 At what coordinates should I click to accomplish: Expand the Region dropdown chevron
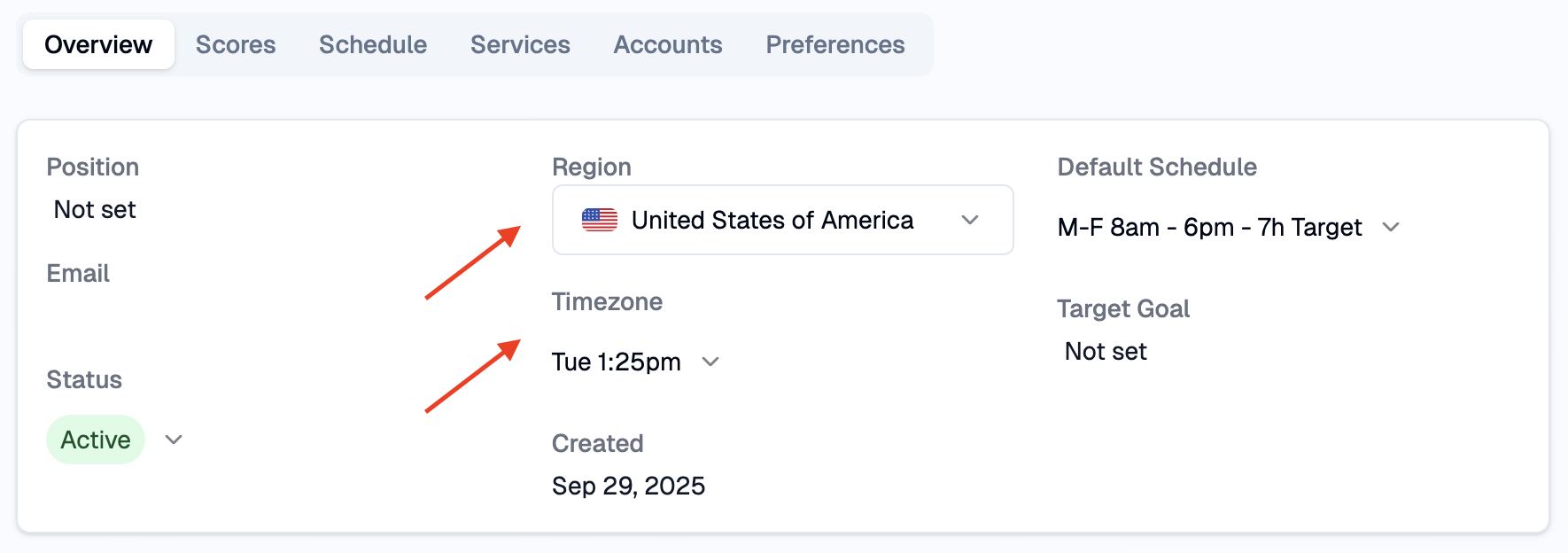tap(970, 220)
